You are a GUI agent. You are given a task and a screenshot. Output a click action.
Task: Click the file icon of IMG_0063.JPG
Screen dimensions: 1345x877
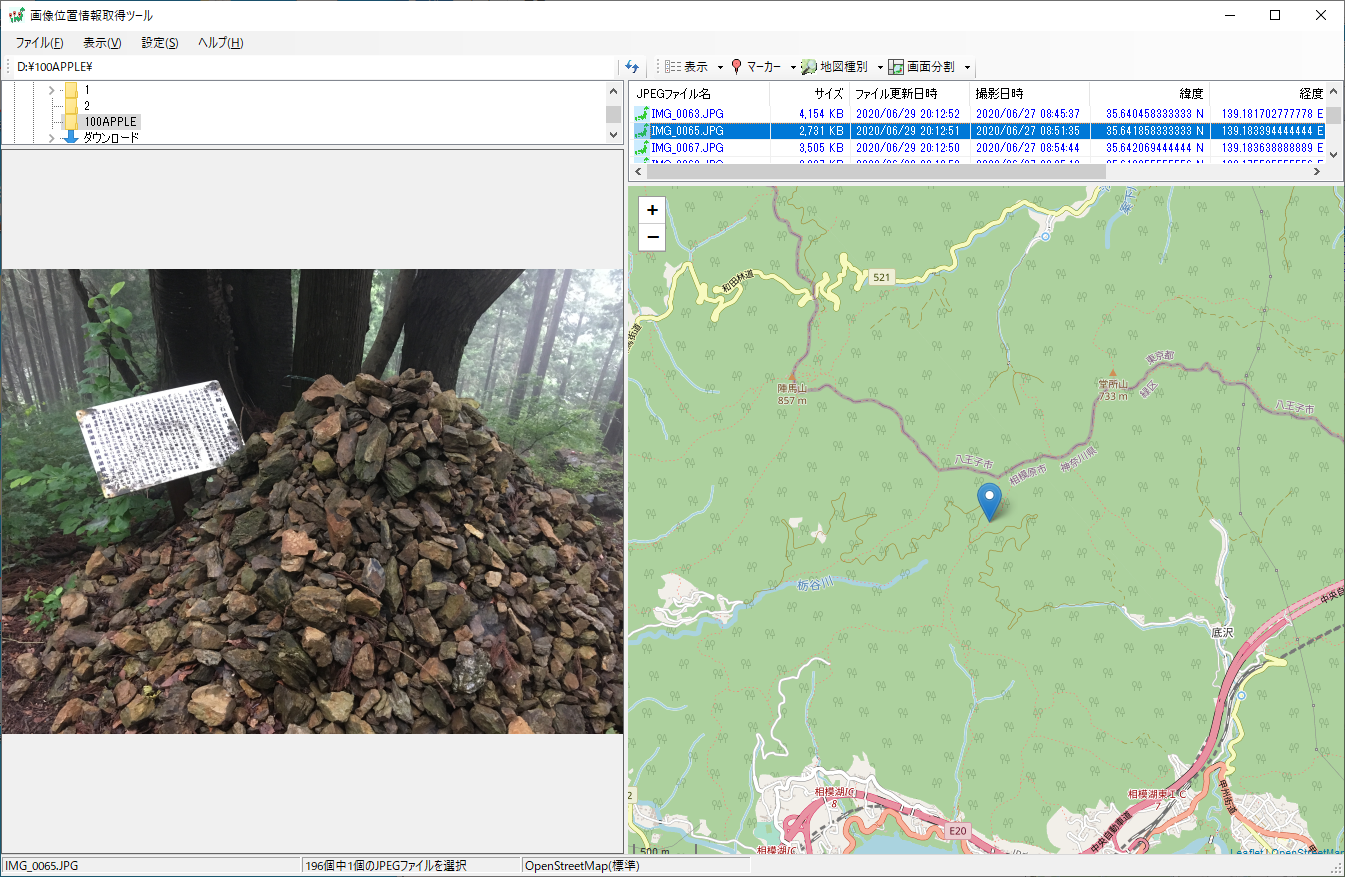tap(642, 114)
